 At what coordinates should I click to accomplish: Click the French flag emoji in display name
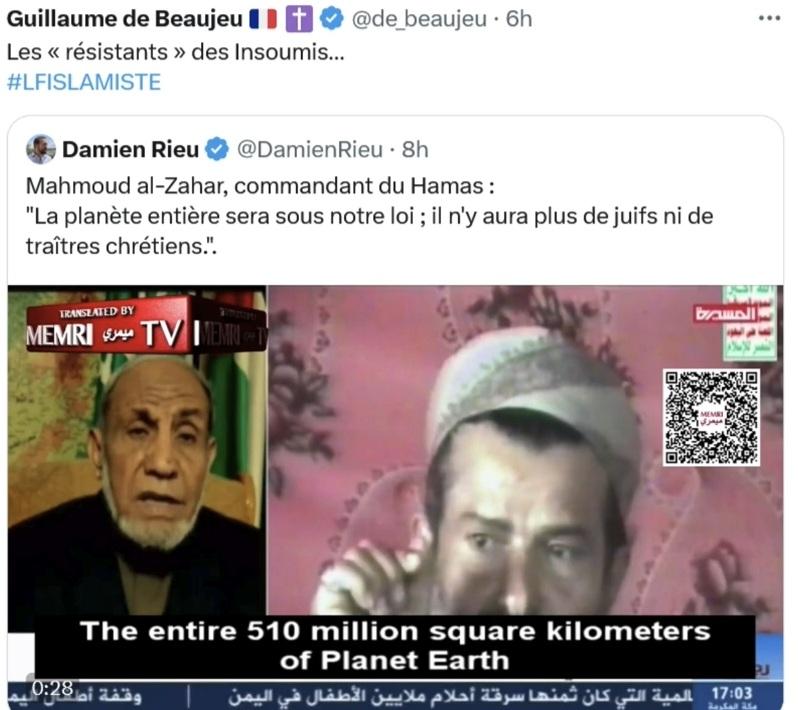[263, 19]
